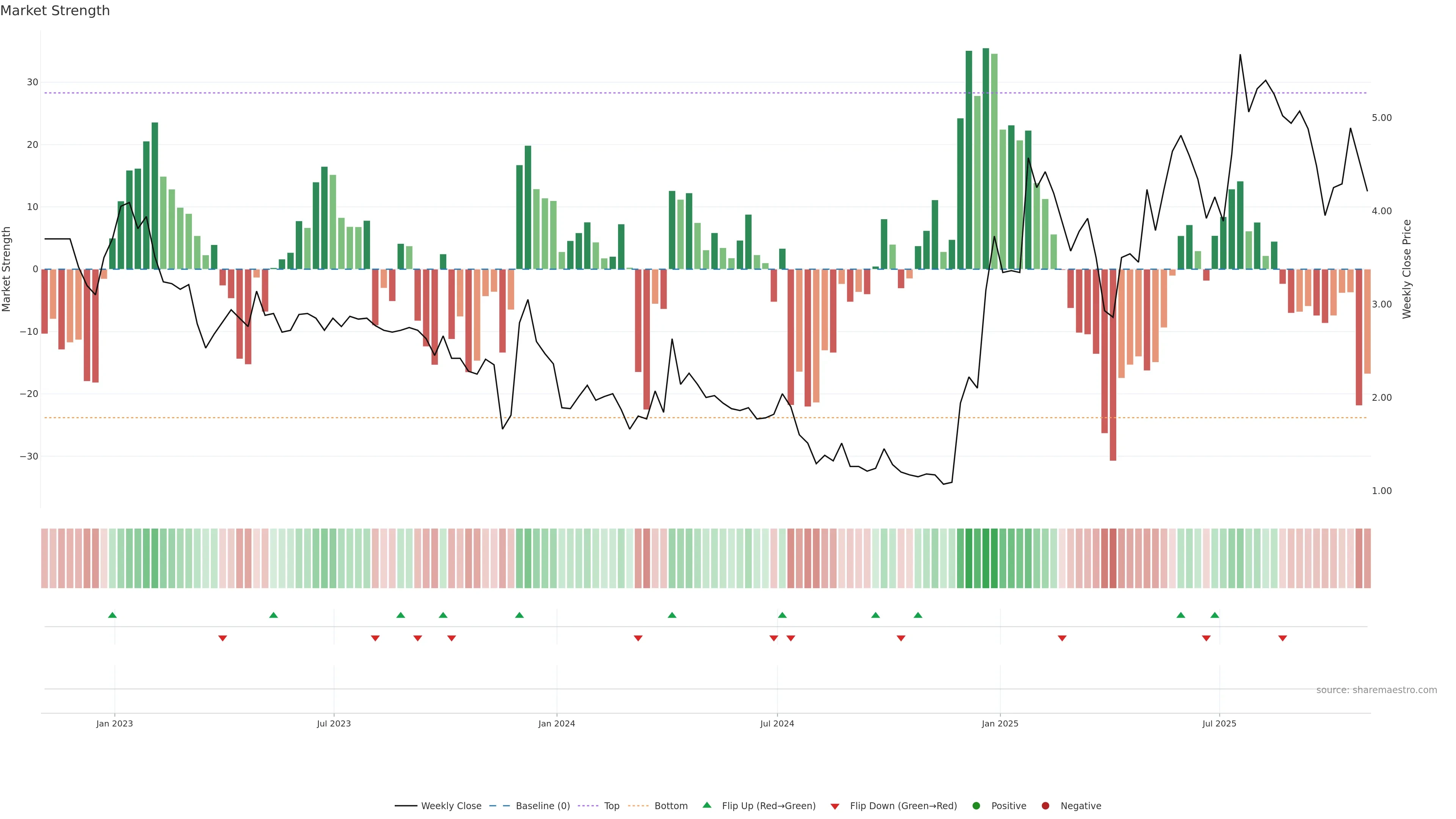
Task: Click the deepest red bar below -30
Action: coord(1113,395)
